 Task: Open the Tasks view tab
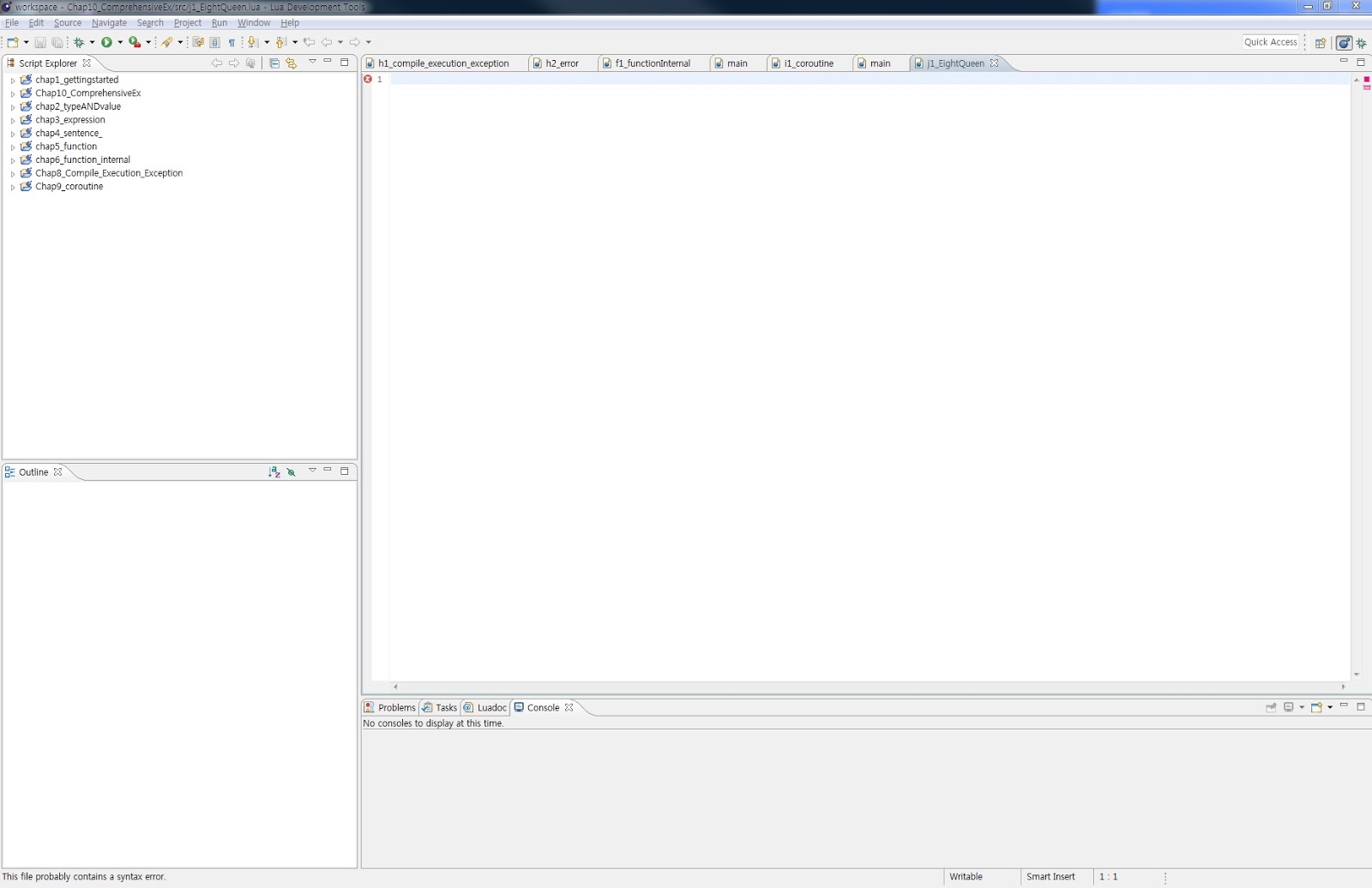point(439,708)
